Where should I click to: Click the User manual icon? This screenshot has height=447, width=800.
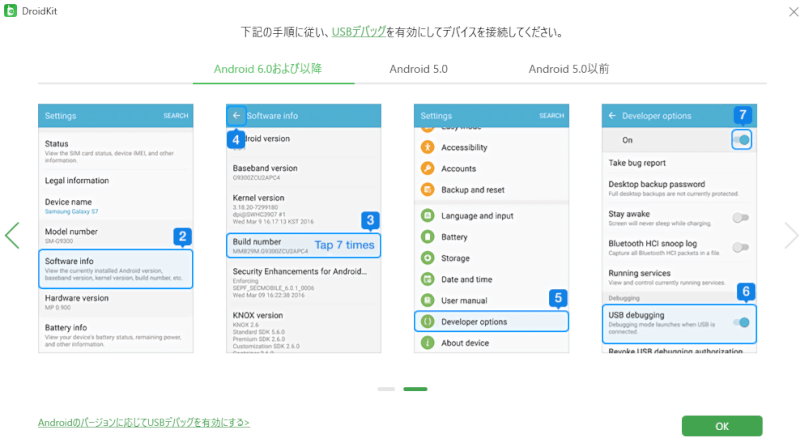point(428,300)
